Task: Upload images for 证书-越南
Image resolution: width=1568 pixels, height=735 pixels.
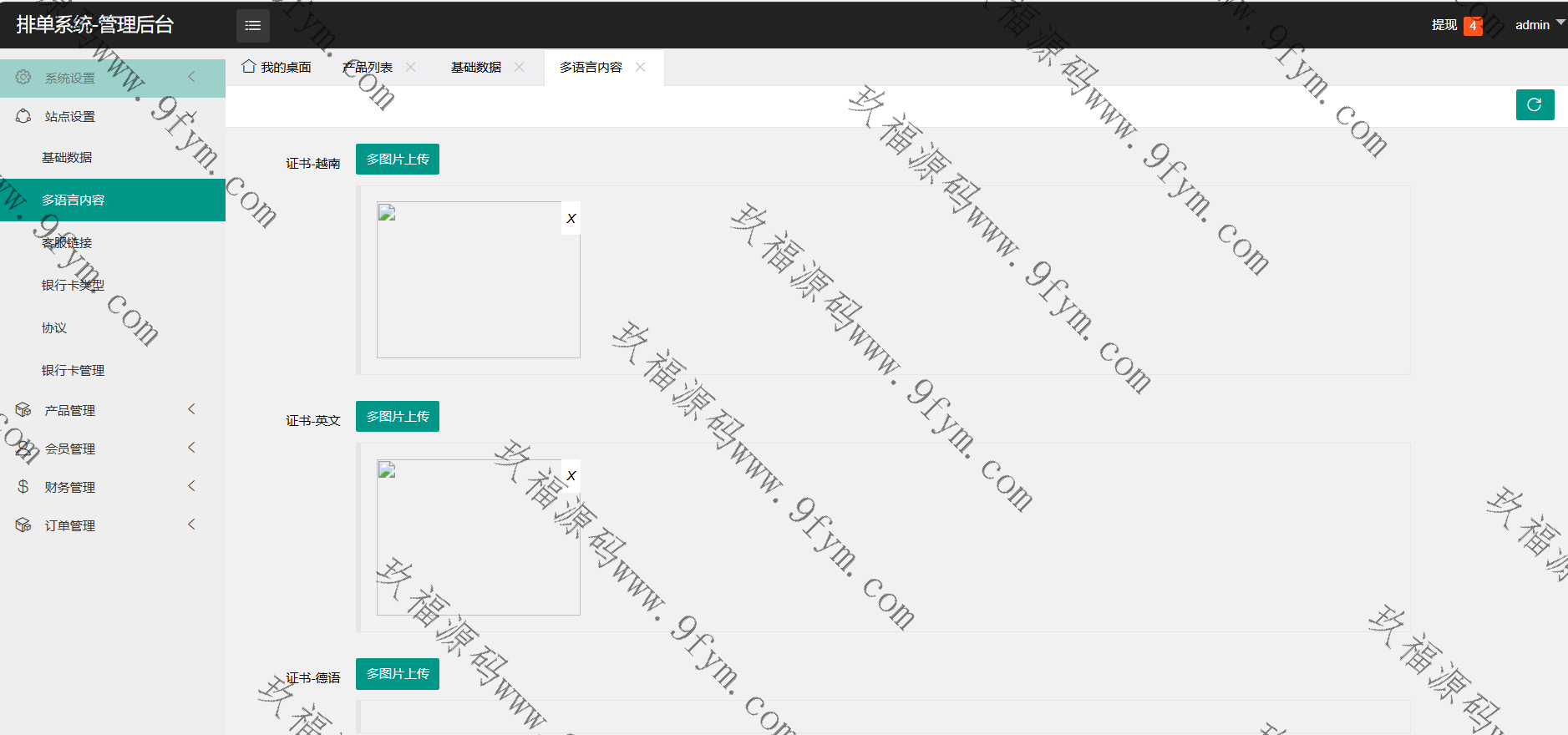Action: point(397,160)
